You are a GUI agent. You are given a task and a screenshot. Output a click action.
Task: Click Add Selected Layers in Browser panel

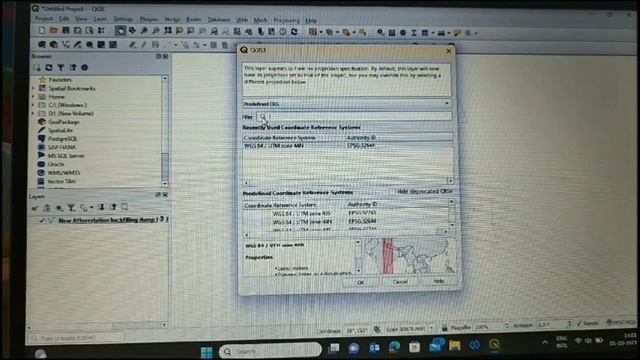click(x=38, y=67)
